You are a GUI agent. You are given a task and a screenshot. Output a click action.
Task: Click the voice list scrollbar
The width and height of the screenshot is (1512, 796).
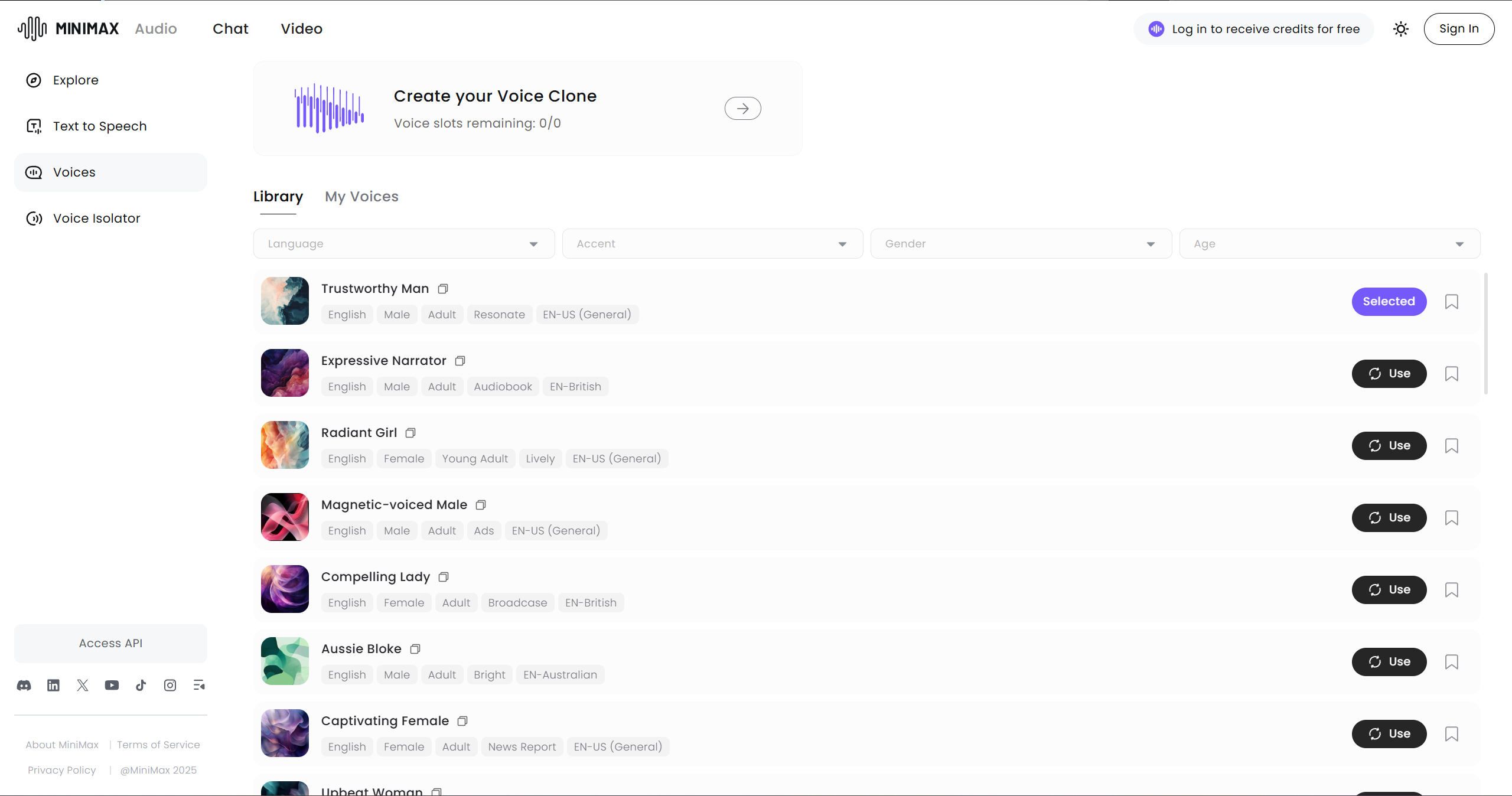point(1485,334)
